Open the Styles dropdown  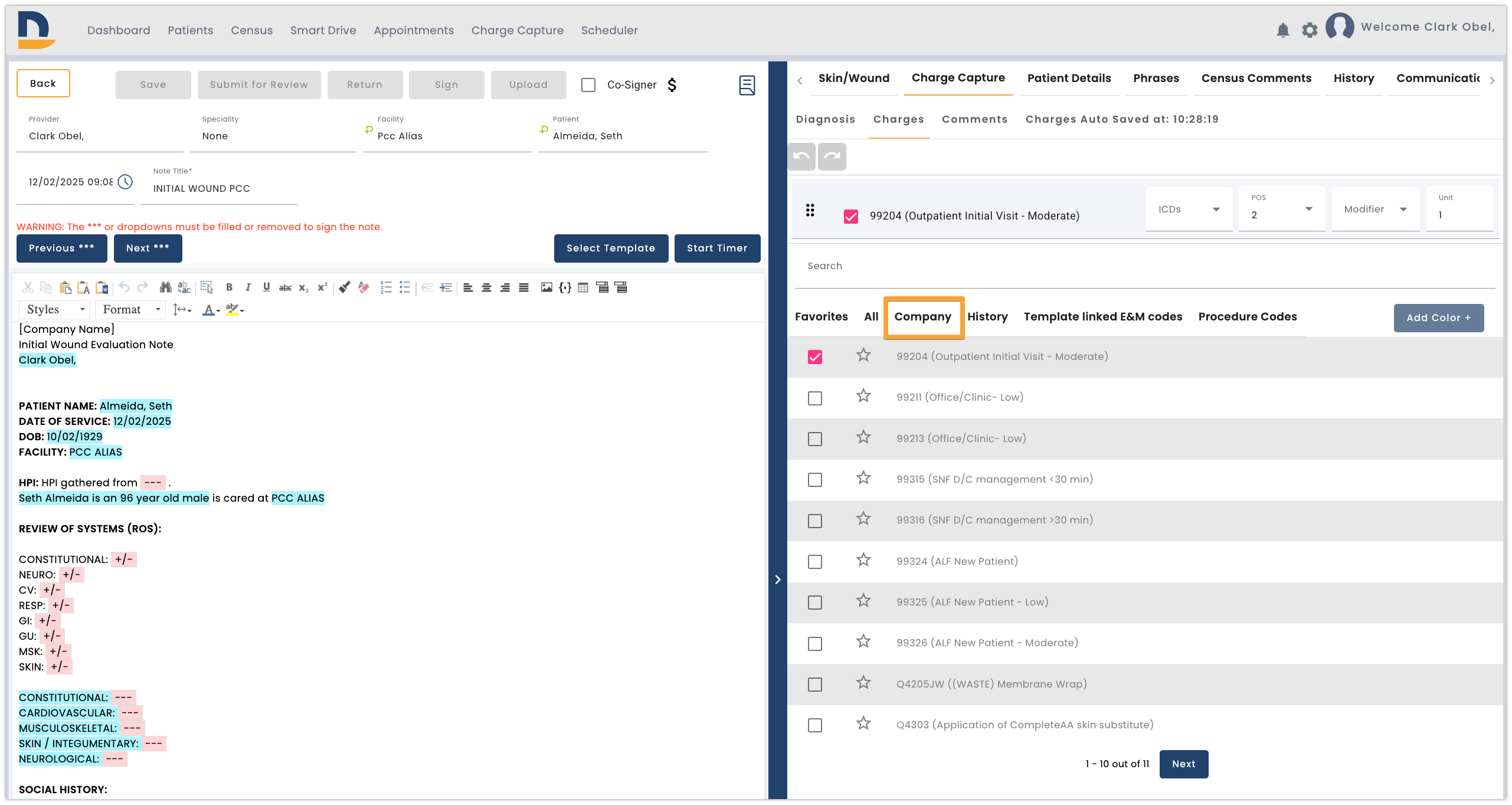pos(55,309)
